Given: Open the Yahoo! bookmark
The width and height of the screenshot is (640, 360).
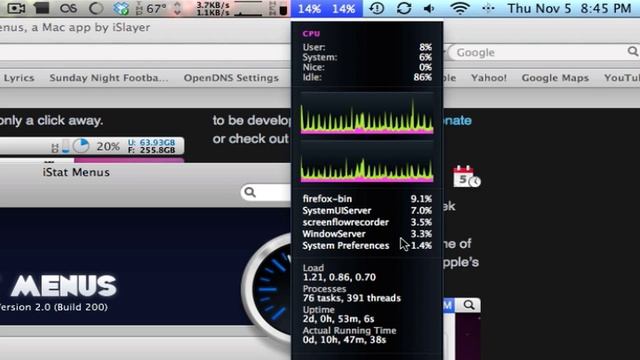Looking at the screenshot, I should tap(489, 78).
